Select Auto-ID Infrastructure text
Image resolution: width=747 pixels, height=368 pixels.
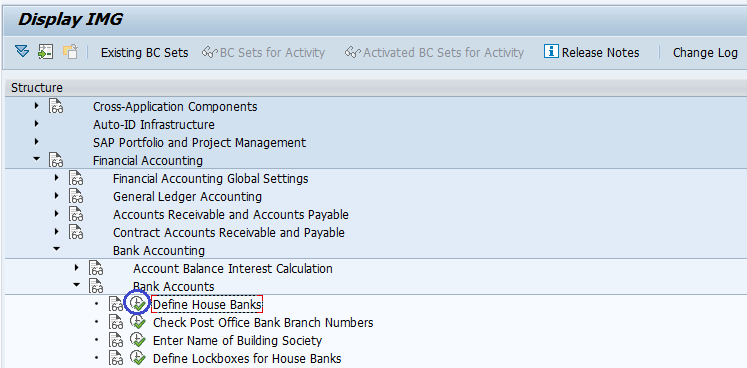(154, 125)
